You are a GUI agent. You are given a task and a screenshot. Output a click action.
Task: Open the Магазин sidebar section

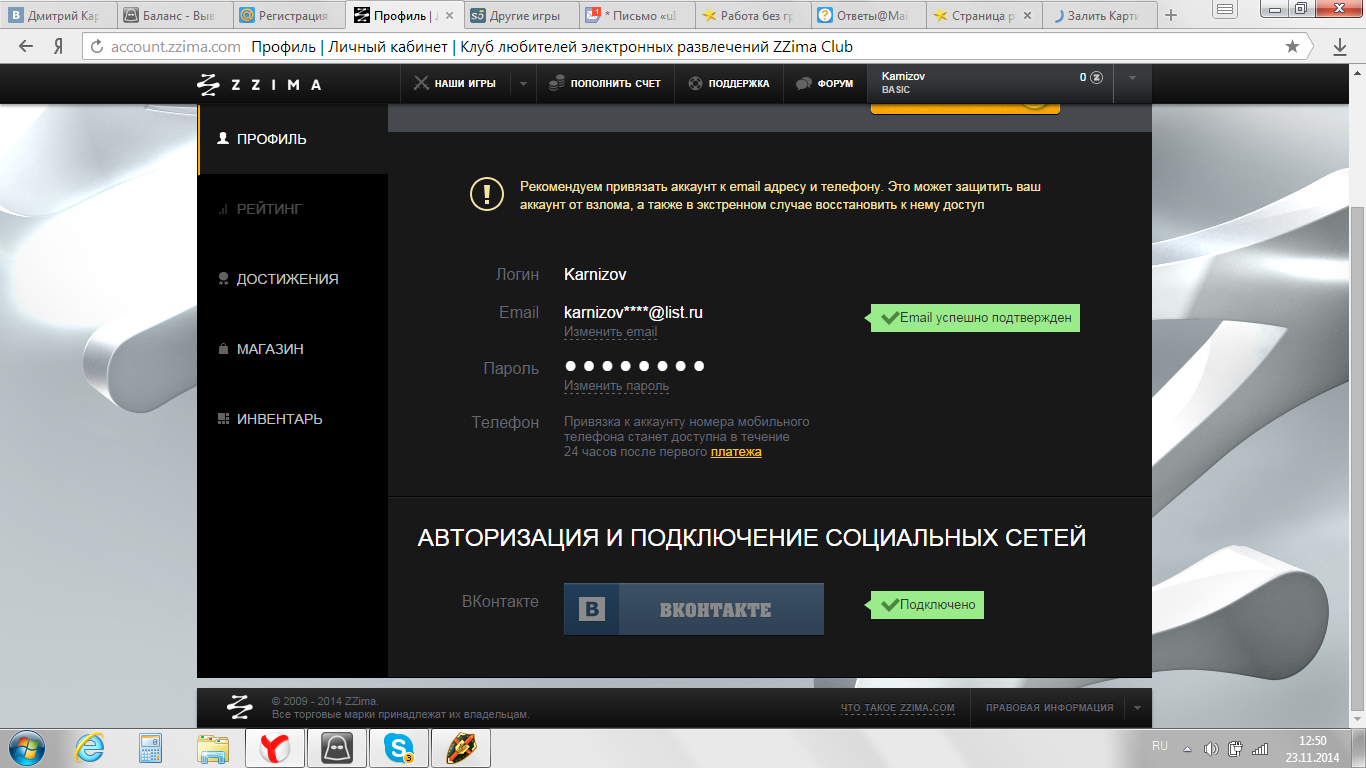click(293, 349)
